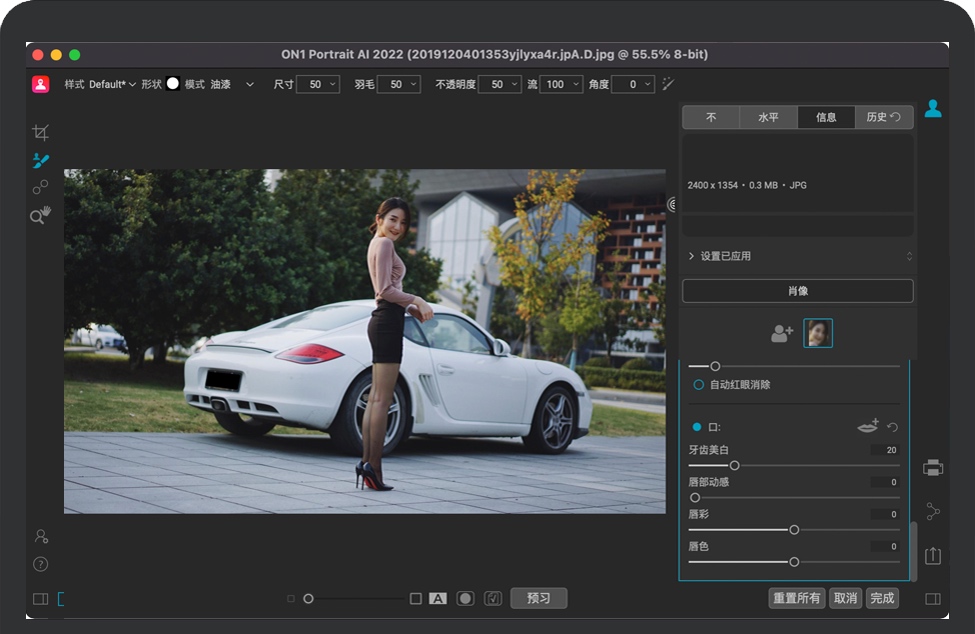This screenshot has width=975, height=634.
Task: Click the add lips icon in 口 section
Action: pos(868,427)
